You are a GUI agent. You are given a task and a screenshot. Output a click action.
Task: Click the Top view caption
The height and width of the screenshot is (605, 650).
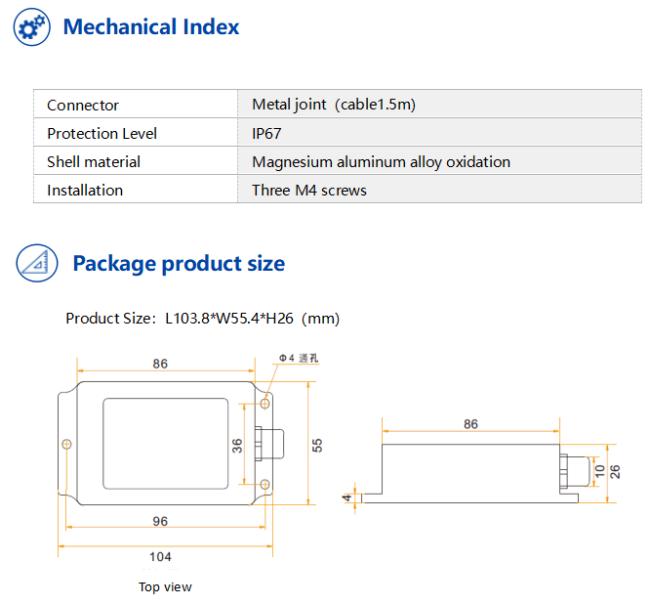pyautogui.click(x=165, y=587)
